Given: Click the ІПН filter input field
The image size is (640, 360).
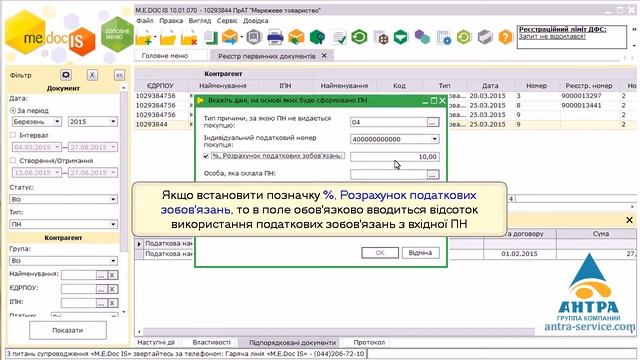Looking at the screenshot, I should (x=79, y=303).
